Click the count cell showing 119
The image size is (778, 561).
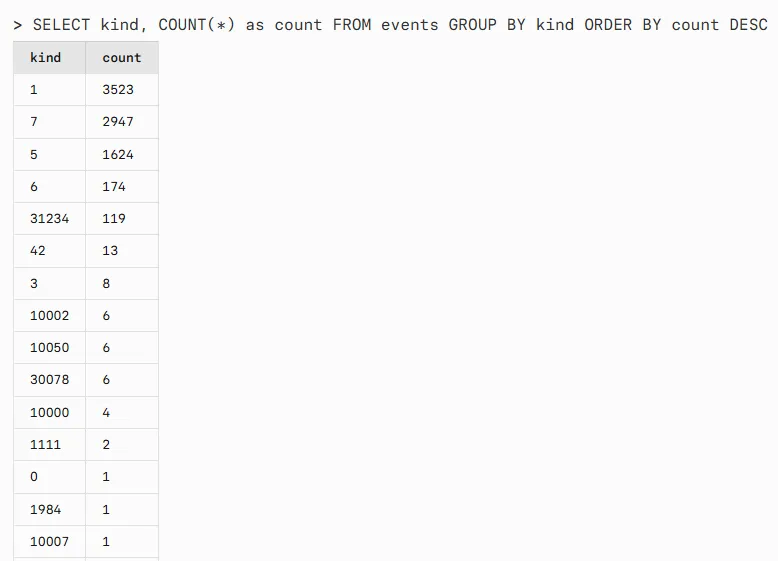click(x=122, y=219)
